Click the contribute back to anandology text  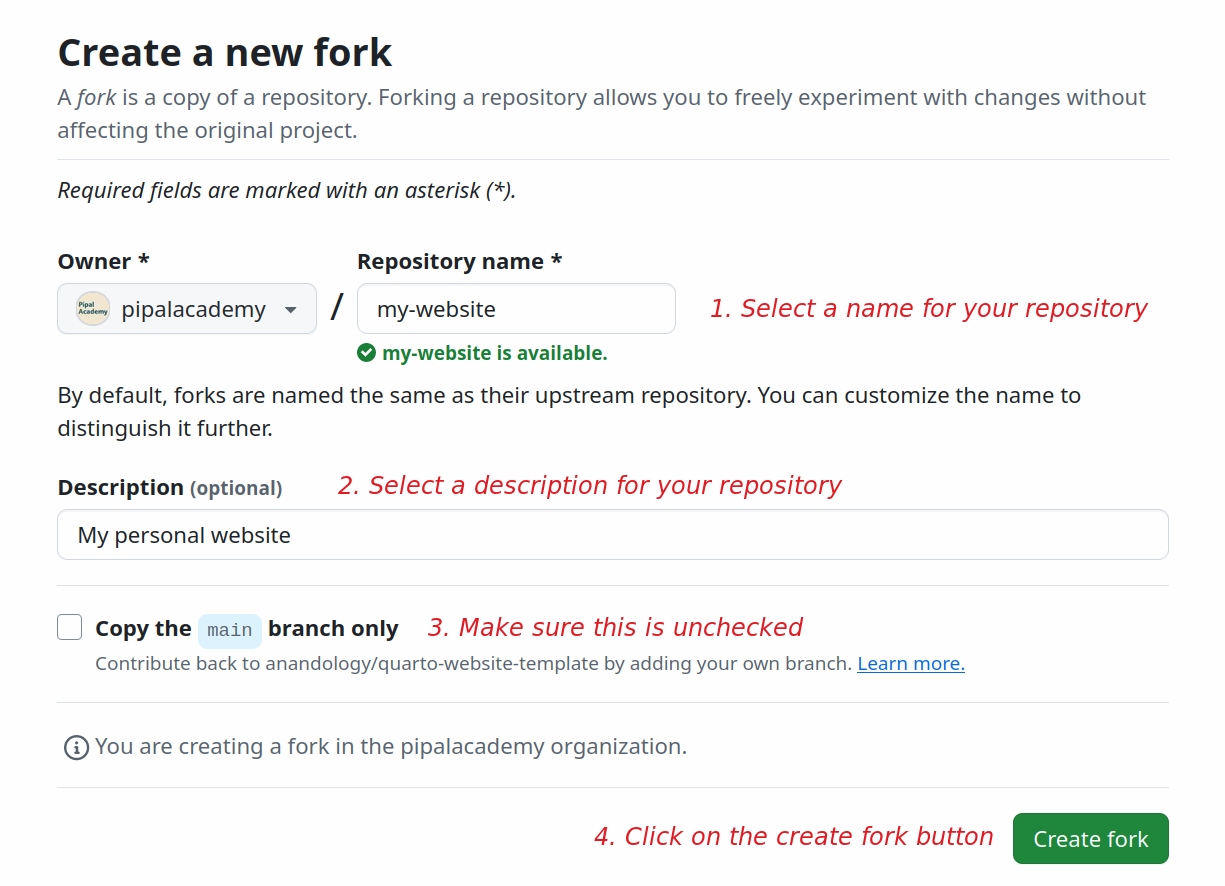[473, 663]
